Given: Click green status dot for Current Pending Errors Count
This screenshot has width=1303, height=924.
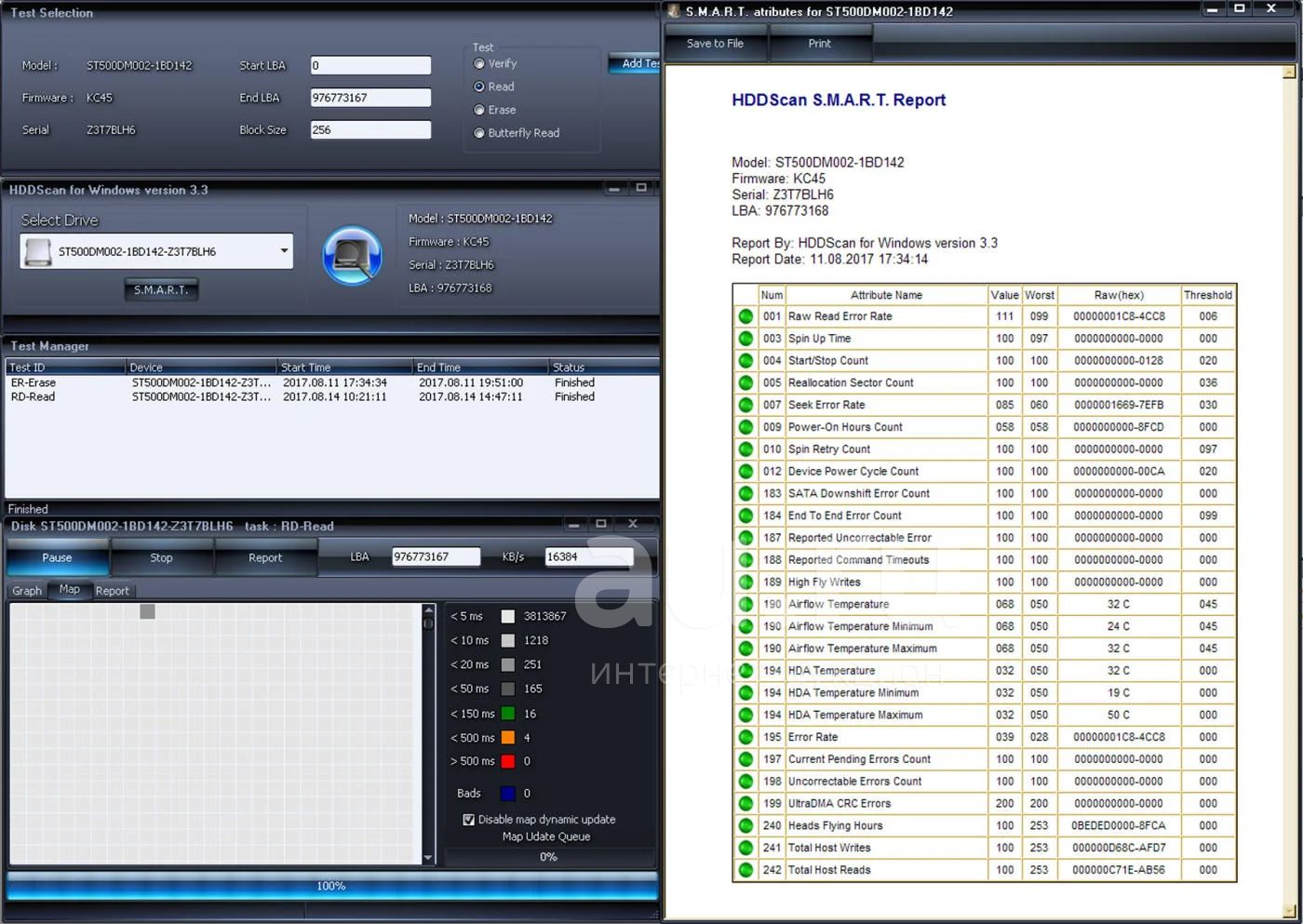Looking at the screenshot, I should [746, 759].
